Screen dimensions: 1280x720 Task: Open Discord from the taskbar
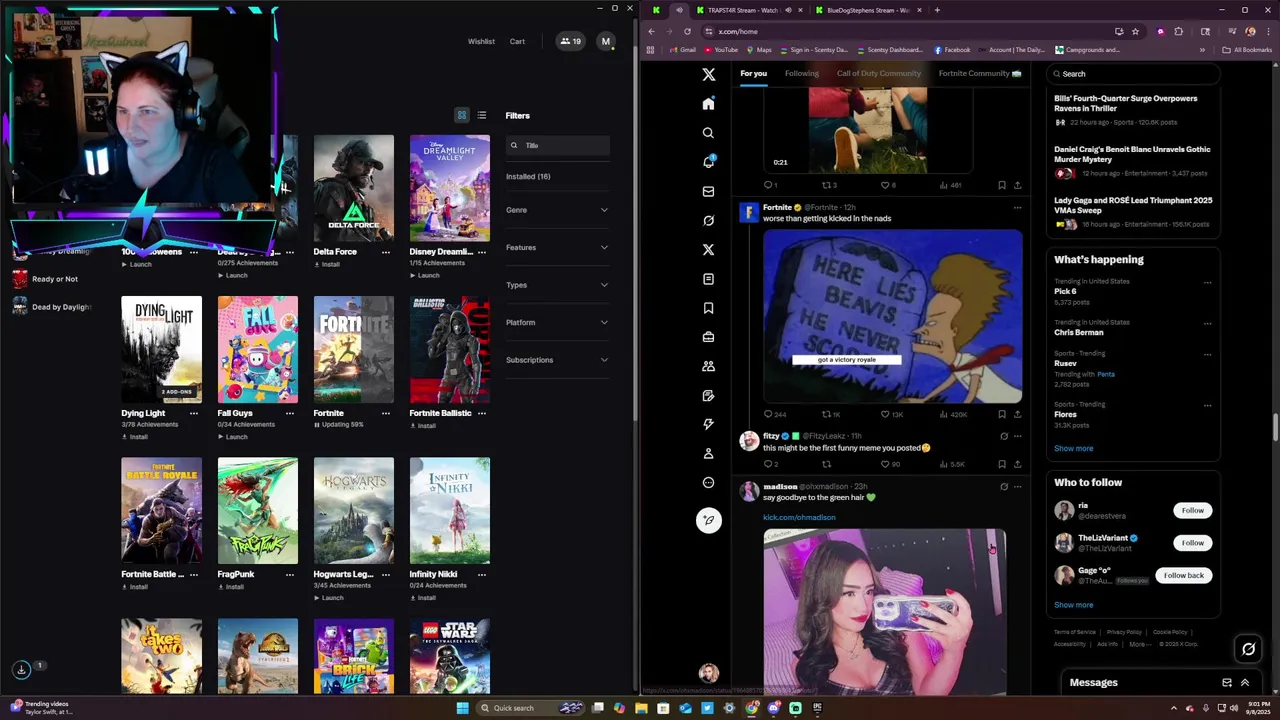coord(773,708)
